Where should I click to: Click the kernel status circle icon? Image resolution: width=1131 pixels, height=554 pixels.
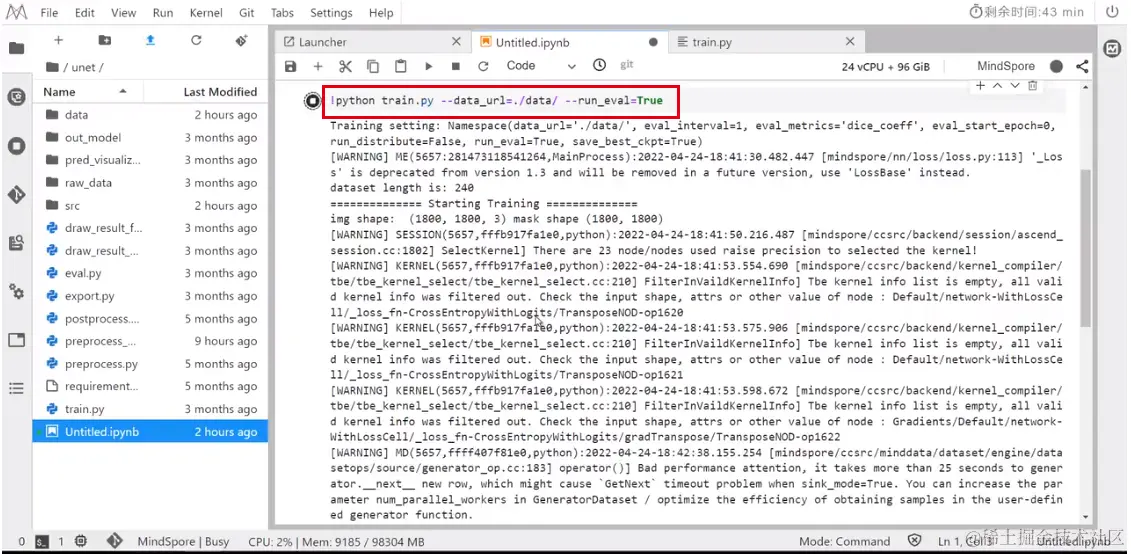(x=1056, y=66)
